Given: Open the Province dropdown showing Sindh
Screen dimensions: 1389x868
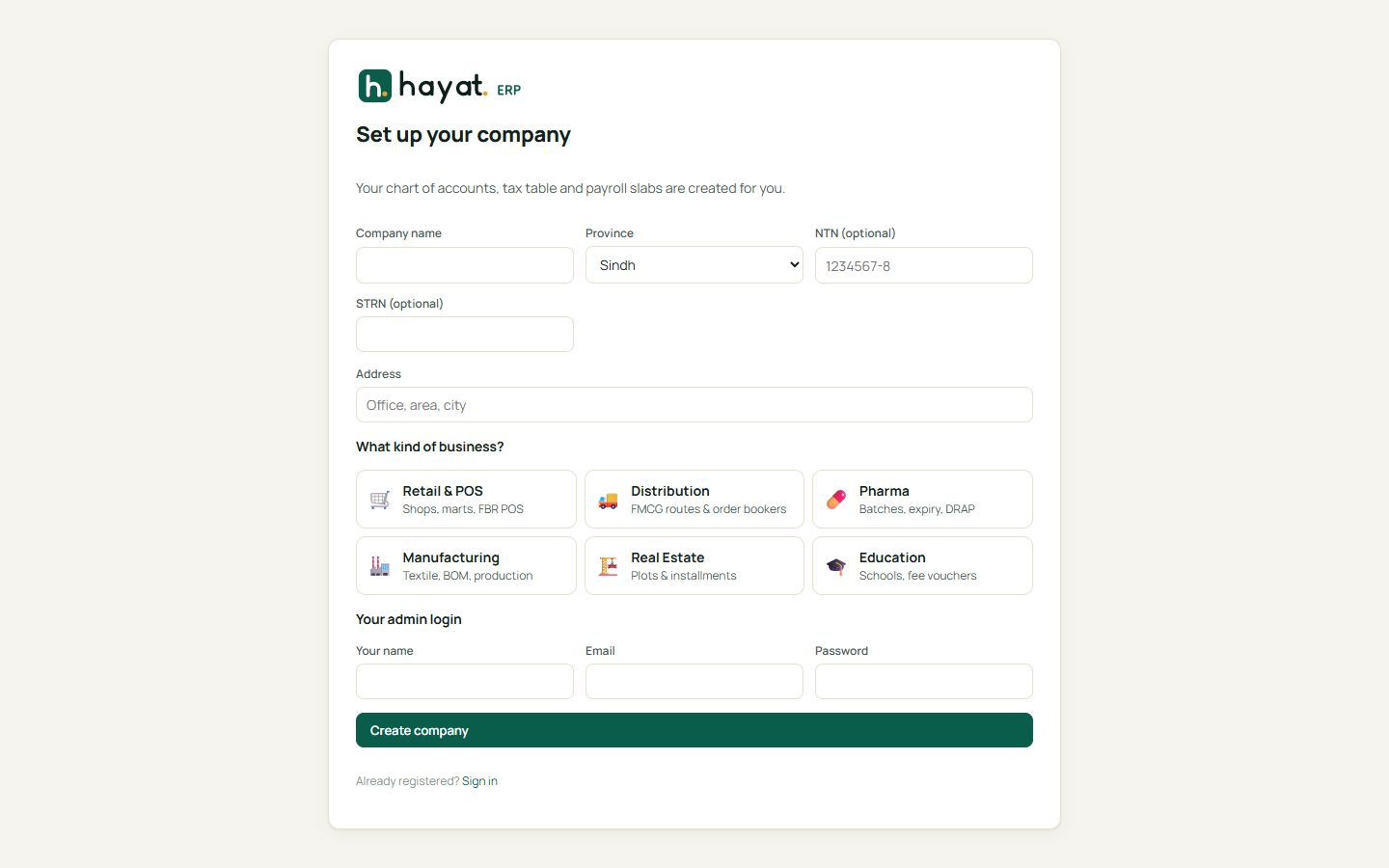Looking at the screenshot, I should point(694,265).
